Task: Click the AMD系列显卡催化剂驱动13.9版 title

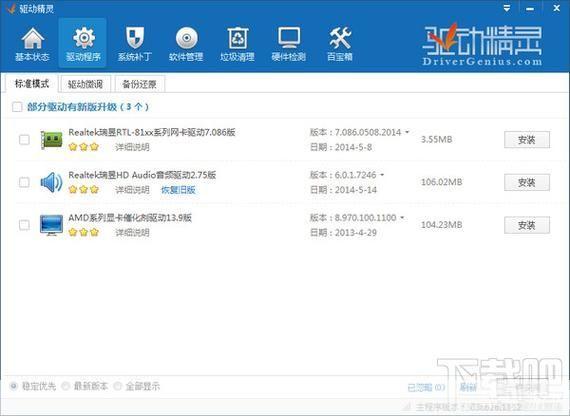Action: click(130, 217)
